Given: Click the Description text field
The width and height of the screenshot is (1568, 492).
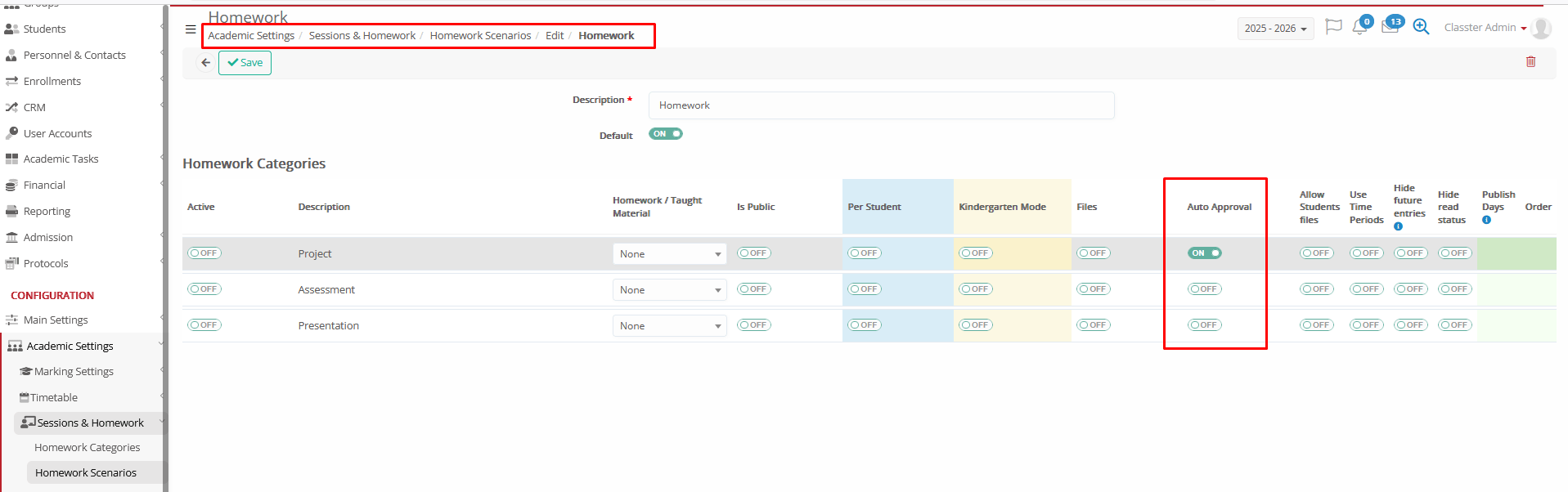Looking at the screenshot, I should click(881, 105).
